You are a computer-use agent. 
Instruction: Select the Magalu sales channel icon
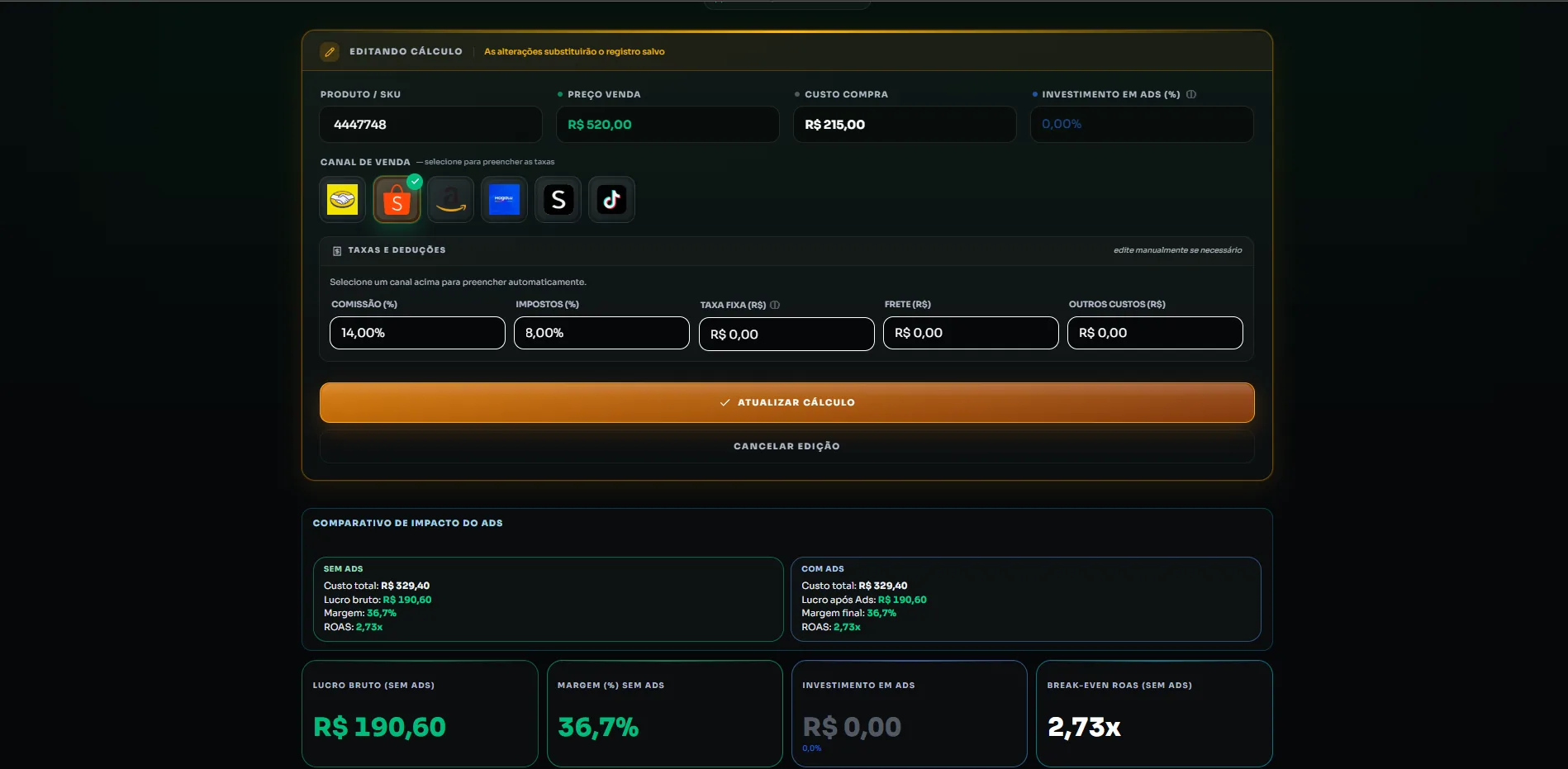[x=504, y=199]
